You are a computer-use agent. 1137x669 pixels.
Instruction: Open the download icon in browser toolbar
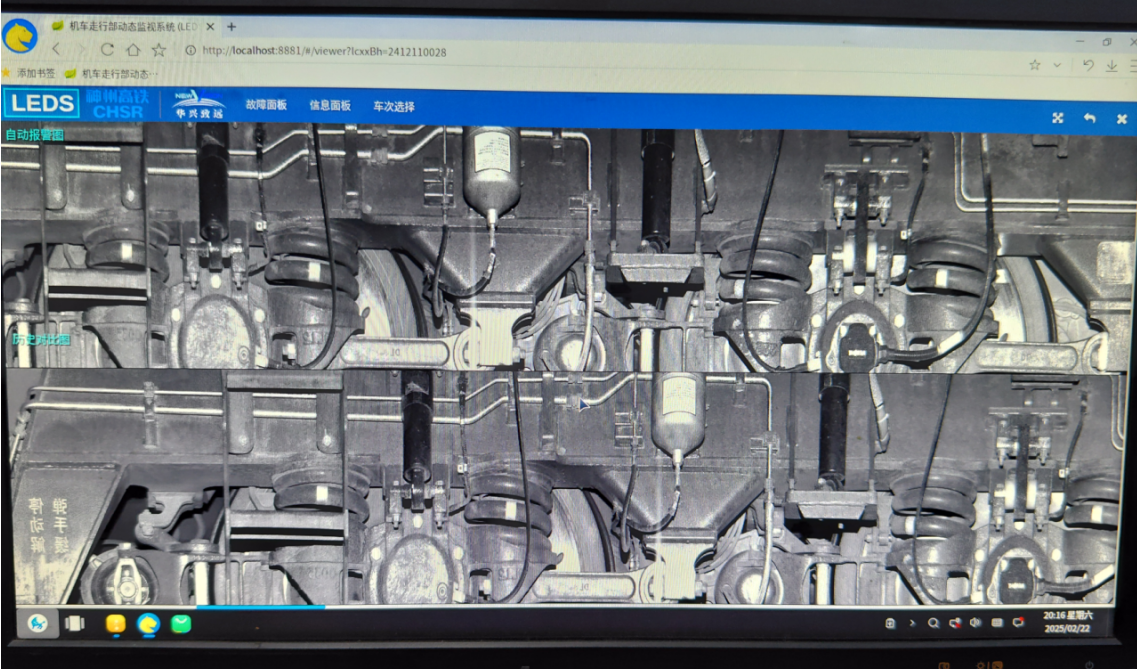1111,66
